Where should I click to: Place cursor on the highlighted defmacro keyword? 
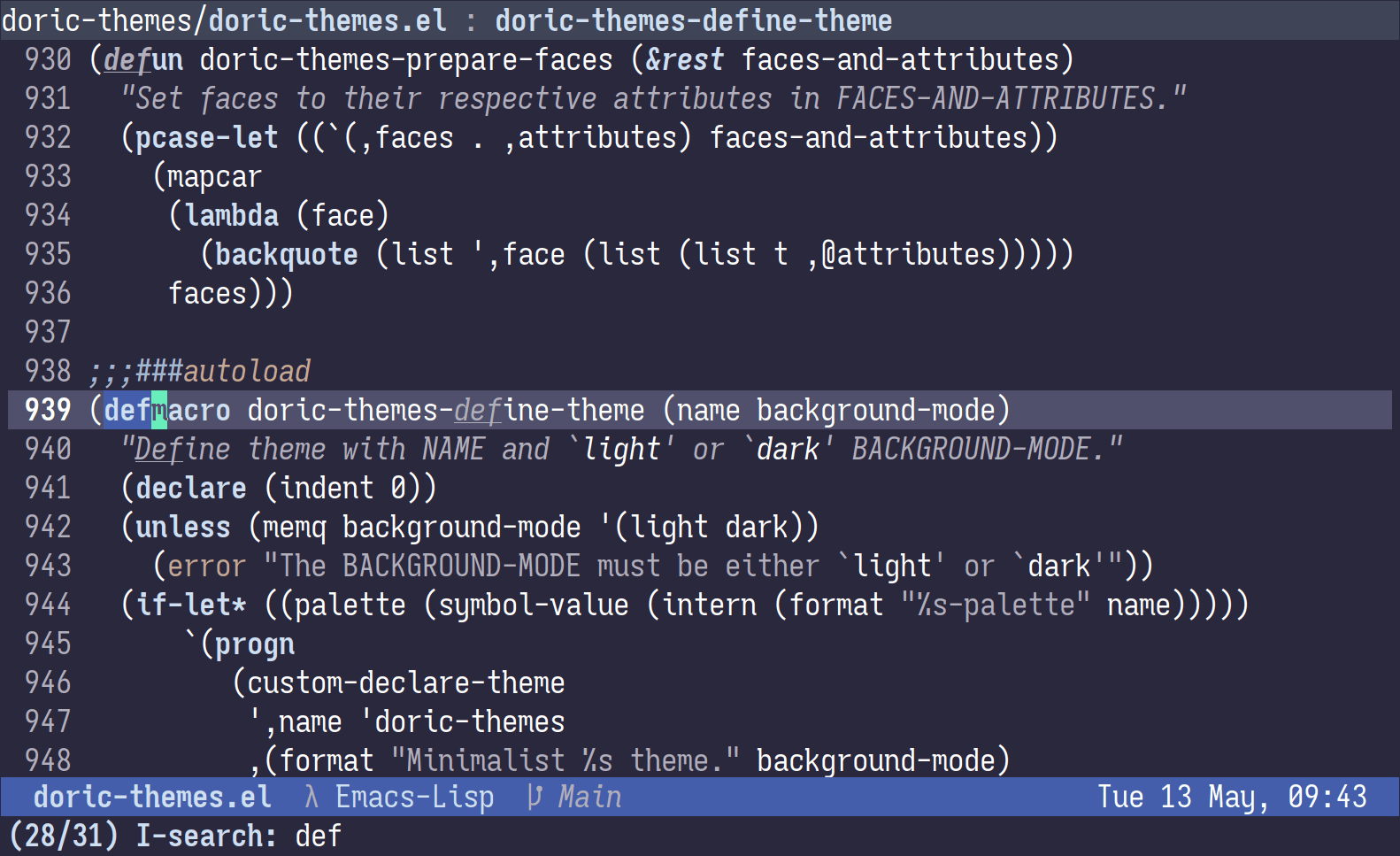[x=167, y=410]
